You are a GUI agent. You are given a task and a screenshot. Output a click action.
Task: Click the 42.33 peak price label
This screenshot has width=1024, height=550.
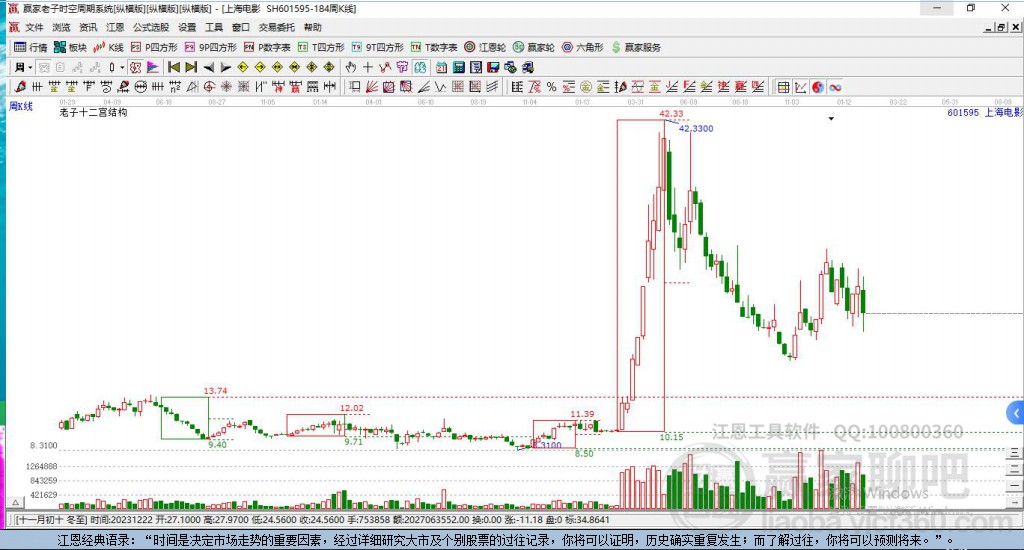point(671,114)
